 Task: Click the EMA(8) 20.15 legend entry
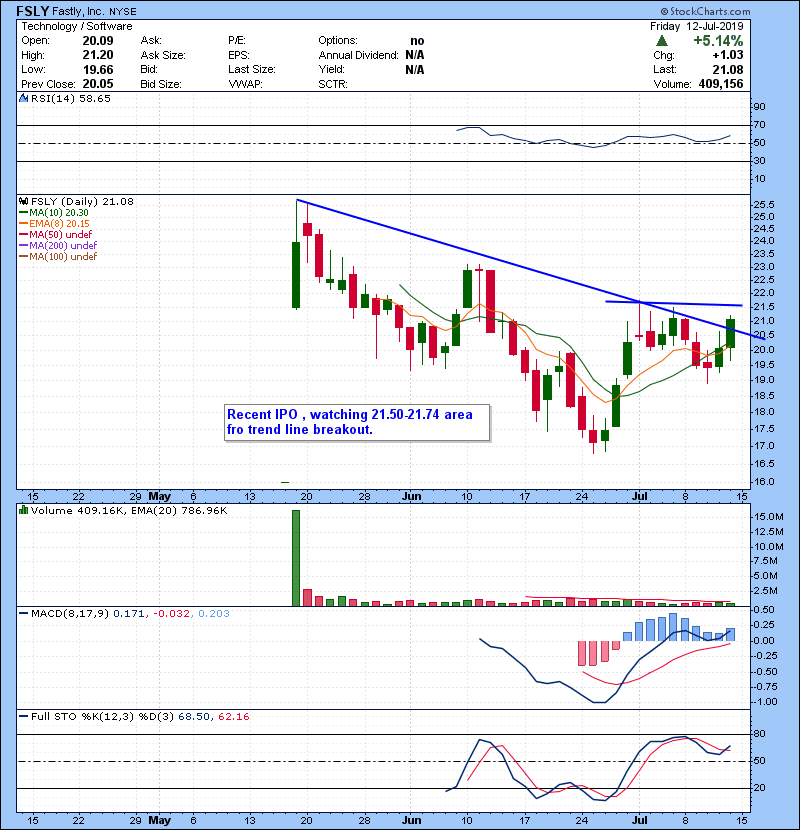coord(55,224)
